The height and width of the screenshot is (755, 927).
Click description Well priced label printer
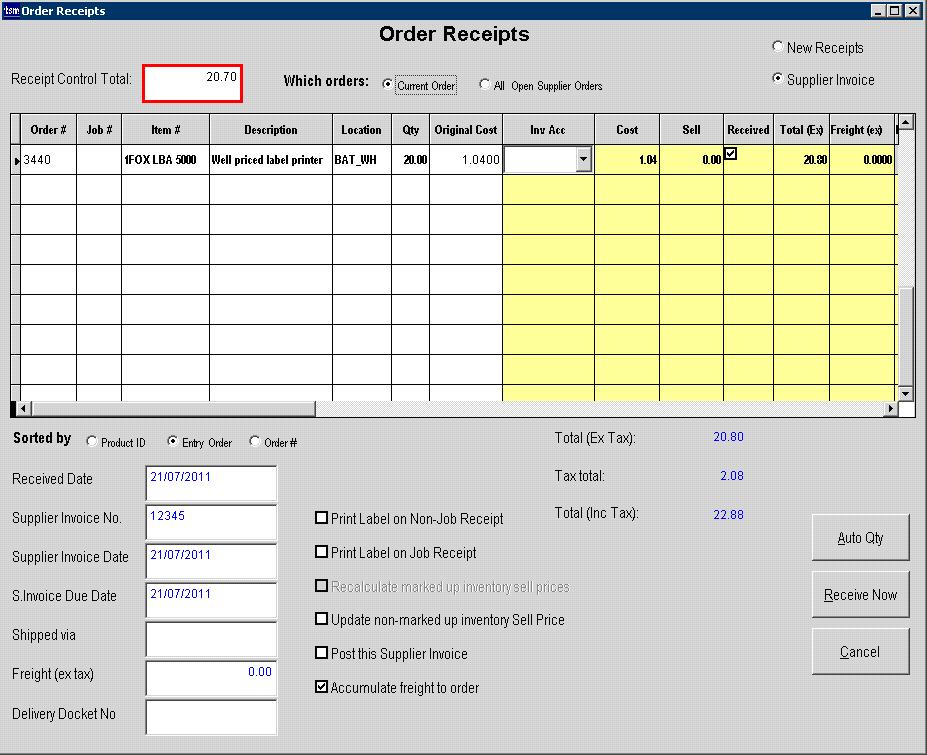(x=271, y=160)
